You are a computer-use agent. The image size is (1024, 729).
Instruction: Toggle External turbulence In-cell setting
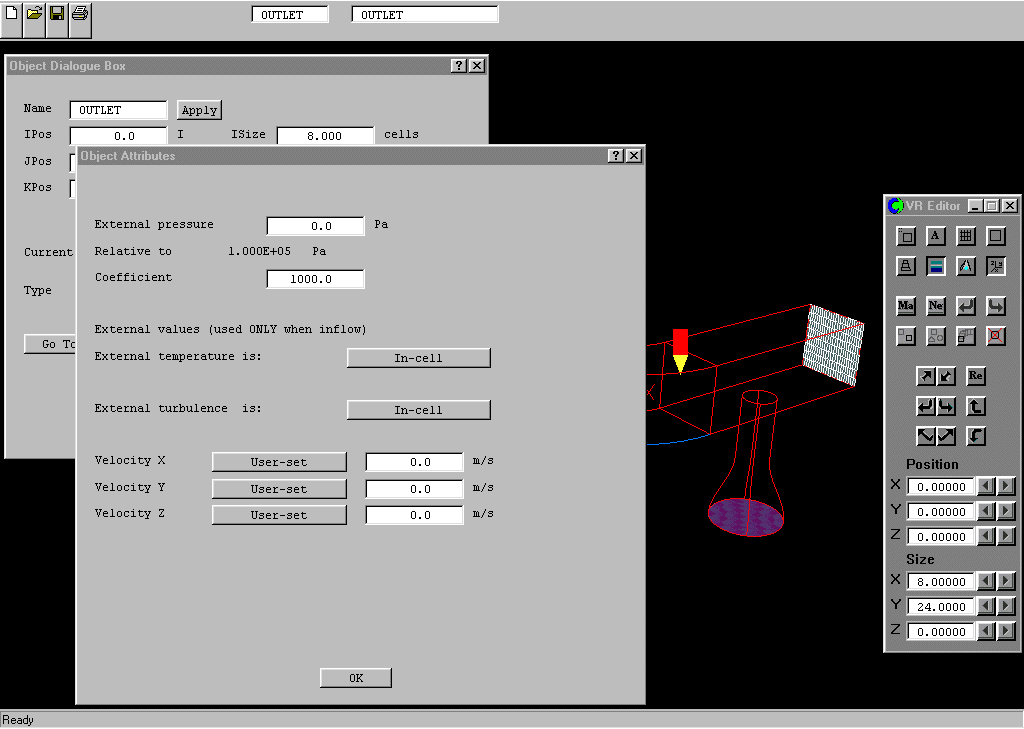coord(418,410)
